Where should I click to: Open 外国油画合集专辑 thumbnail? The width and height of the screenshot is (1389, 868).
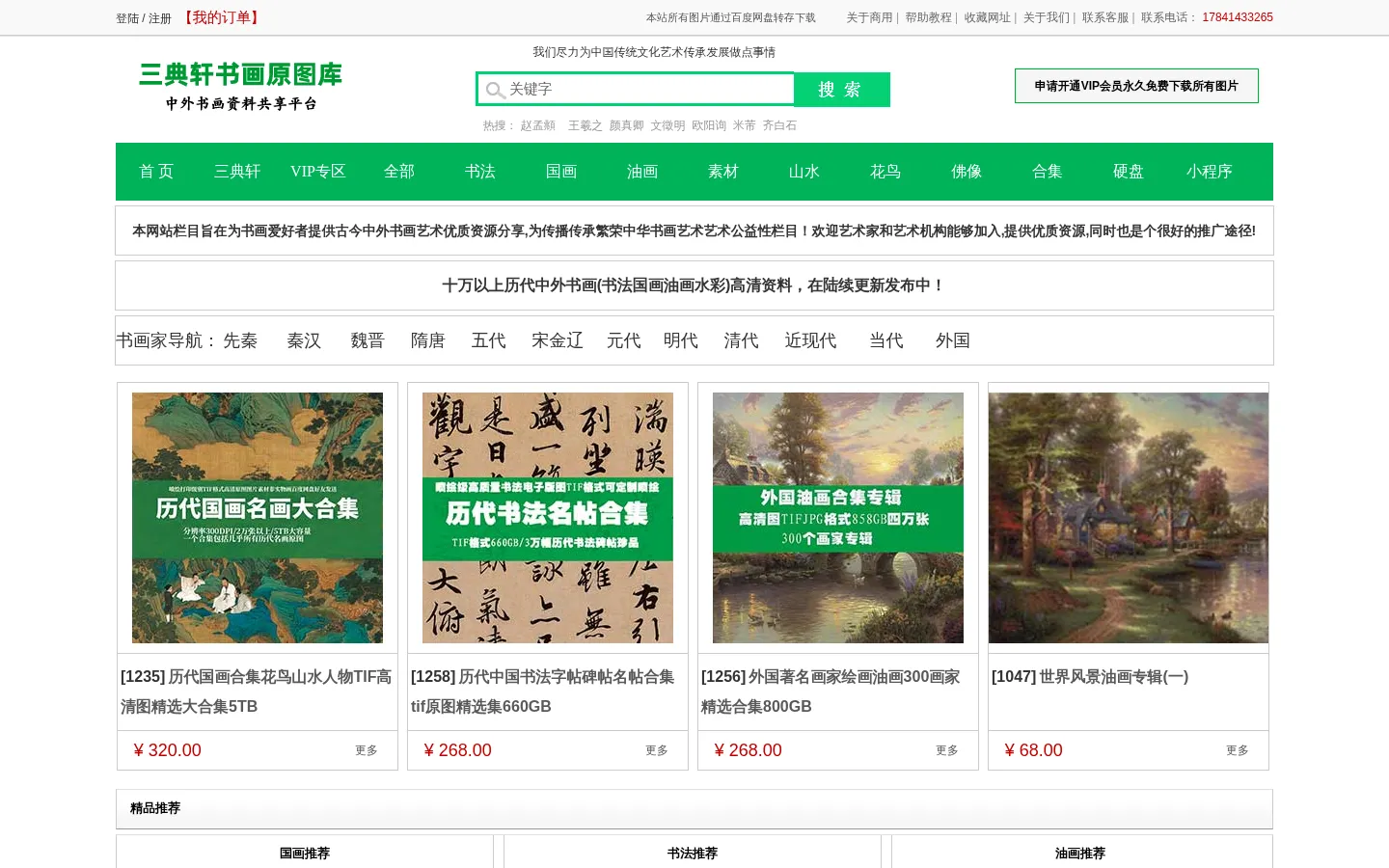click(838, 518)
